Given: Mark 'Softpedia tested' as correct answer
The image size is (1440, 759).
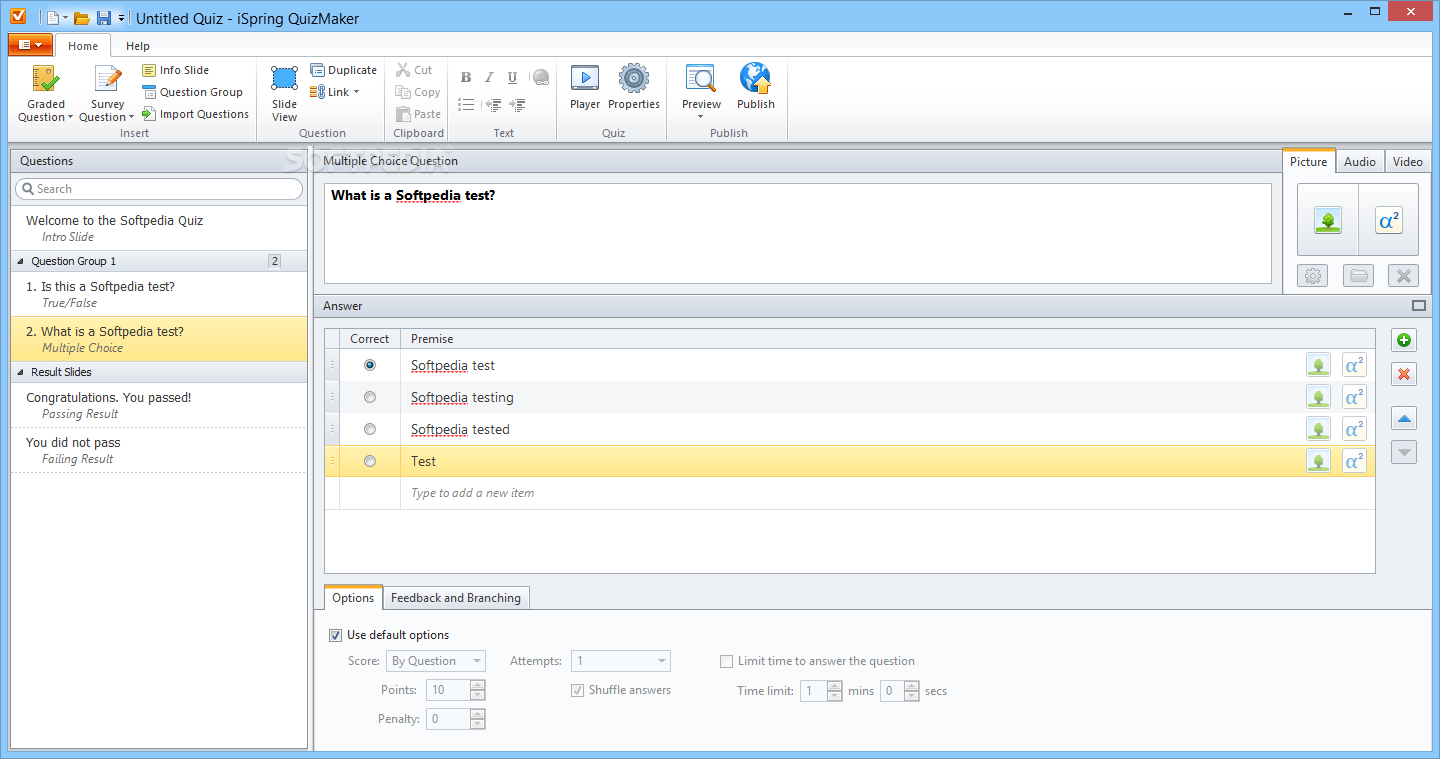Looking at the screenshot, I should (x=370, y=430).
